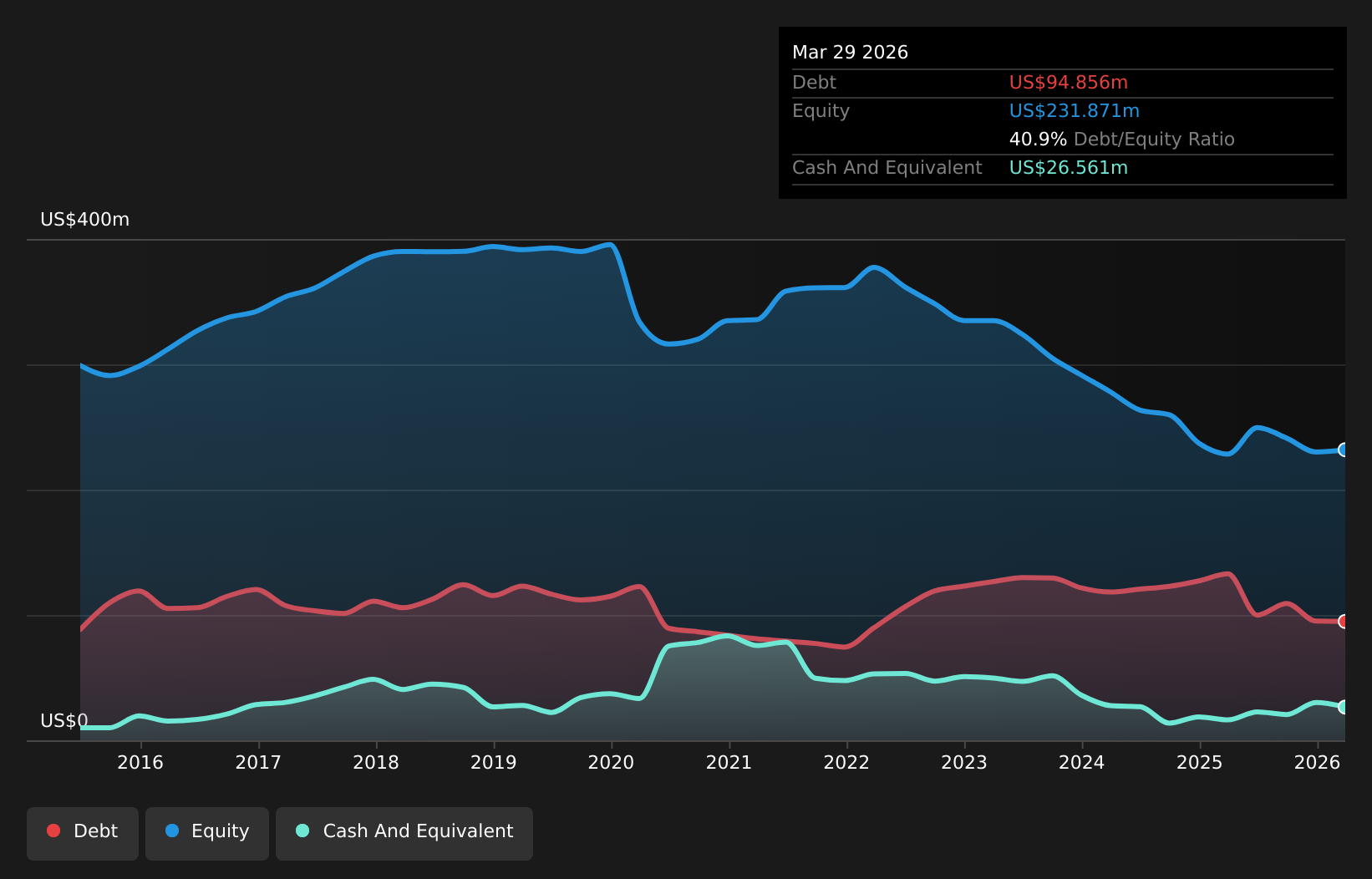1372x879 pixels.
Task: Click the Equity row label in tooltip
Action: (821, 111)
